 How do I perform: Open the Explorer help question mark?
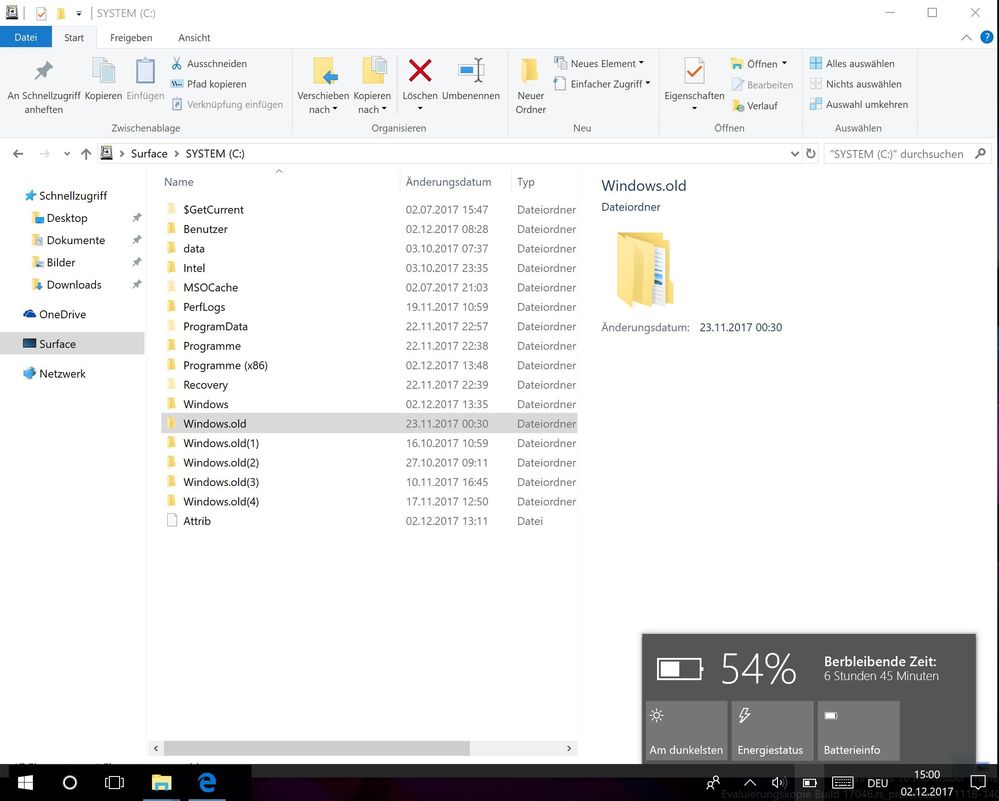986,37
